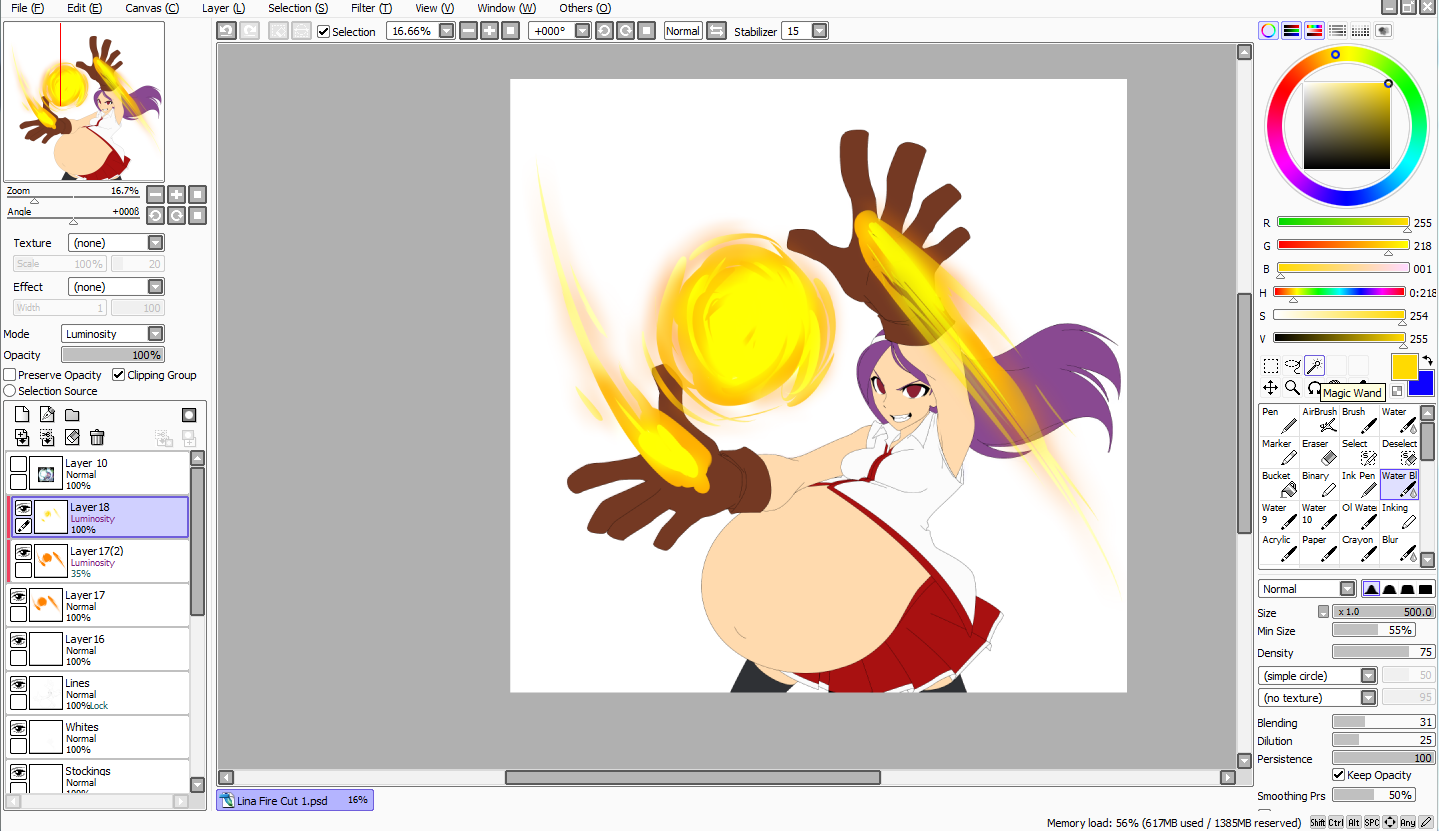Choose the Binary pen tool

tap(1319, 484)
